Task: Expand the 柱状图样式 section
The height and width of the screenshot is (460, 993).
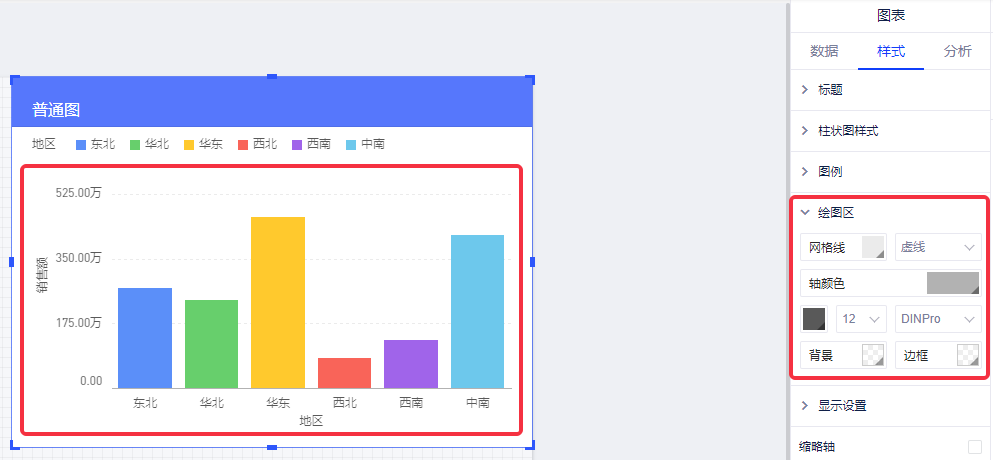Action: (847, 131)
